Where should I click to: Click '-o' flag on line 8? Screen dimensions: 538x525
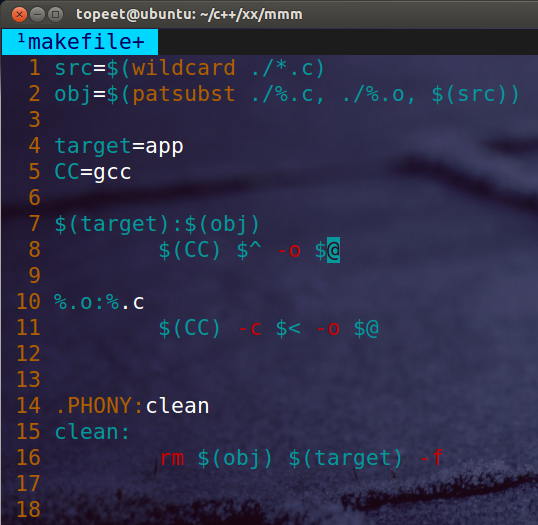[x=289, y=251]
